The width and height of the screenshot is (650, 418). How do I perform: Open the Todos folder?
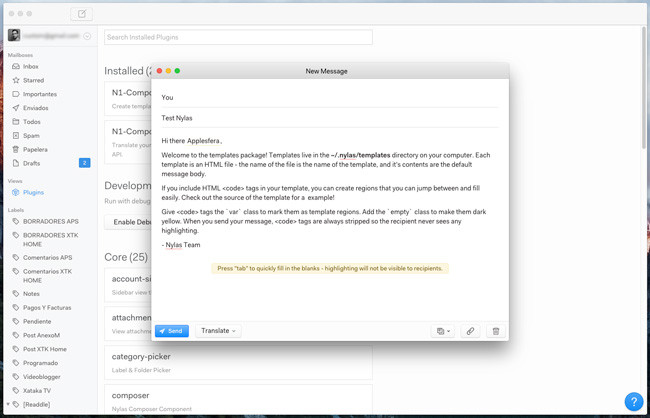coord(32,122)
